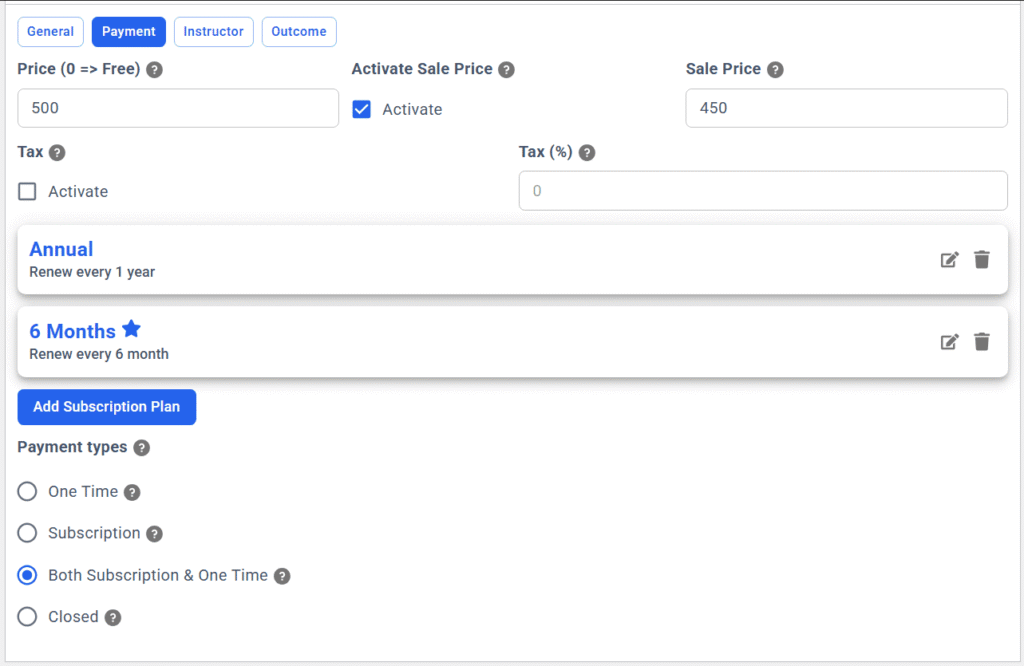Uncheck the Activate Sale Price checkbox
Screen dimensions: 1024x666
tap(361, 109)
